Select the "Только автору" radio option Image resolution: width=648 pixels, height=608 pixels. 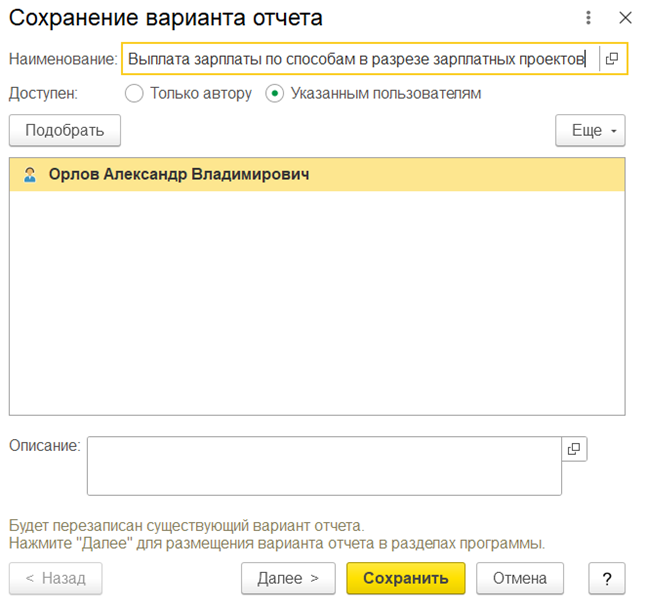(135, 94)
